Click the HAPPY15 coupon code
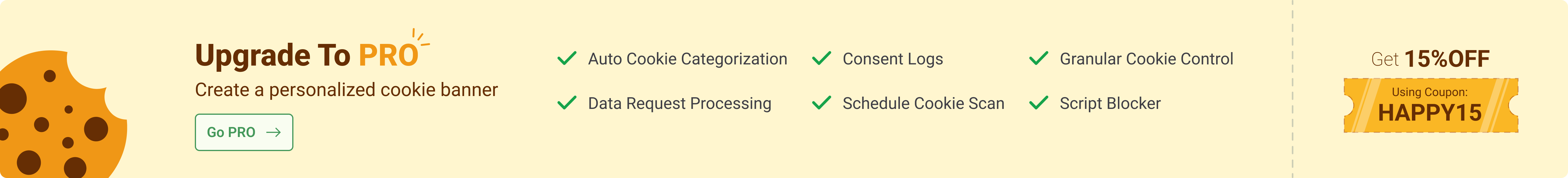The width and height of the screenshot is (1568, 178). click(1430, 112)
